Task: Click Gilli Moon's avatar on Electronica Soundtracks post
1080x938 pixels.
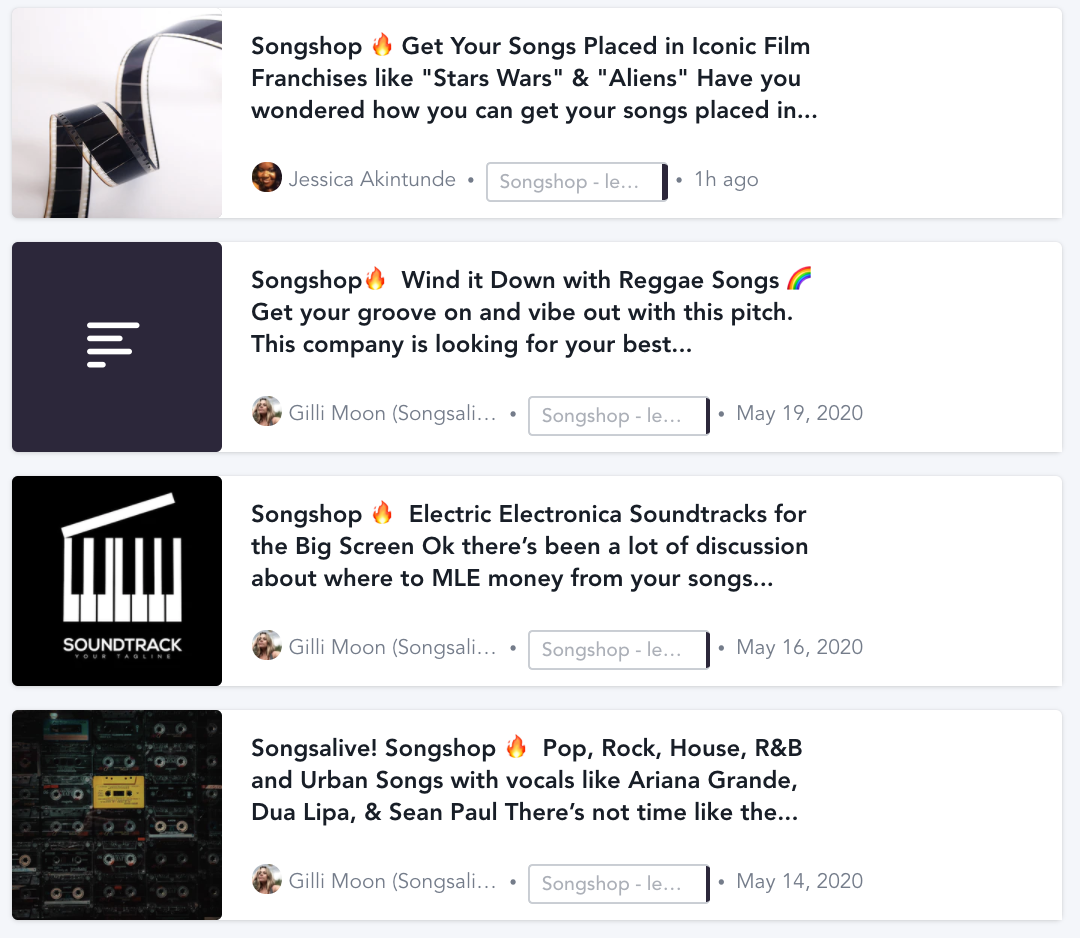Action: (267, 646)
